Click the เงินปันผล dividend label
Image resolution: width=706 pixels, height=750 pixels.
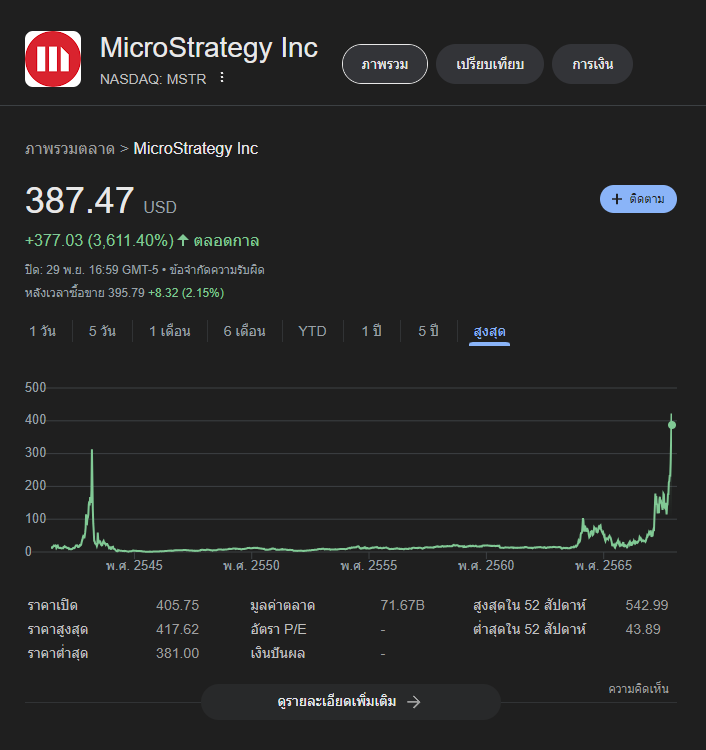click(278, 653)
